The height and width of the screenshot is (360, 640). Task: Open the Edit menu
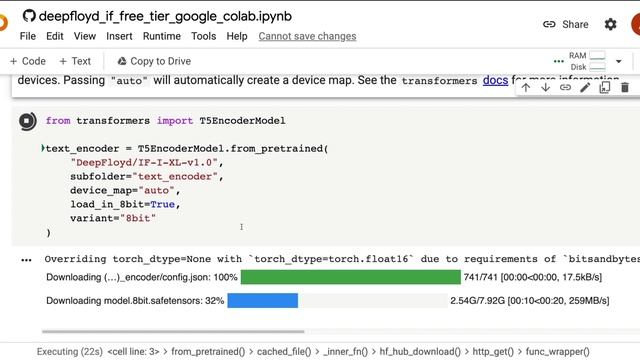coord(55,36)
